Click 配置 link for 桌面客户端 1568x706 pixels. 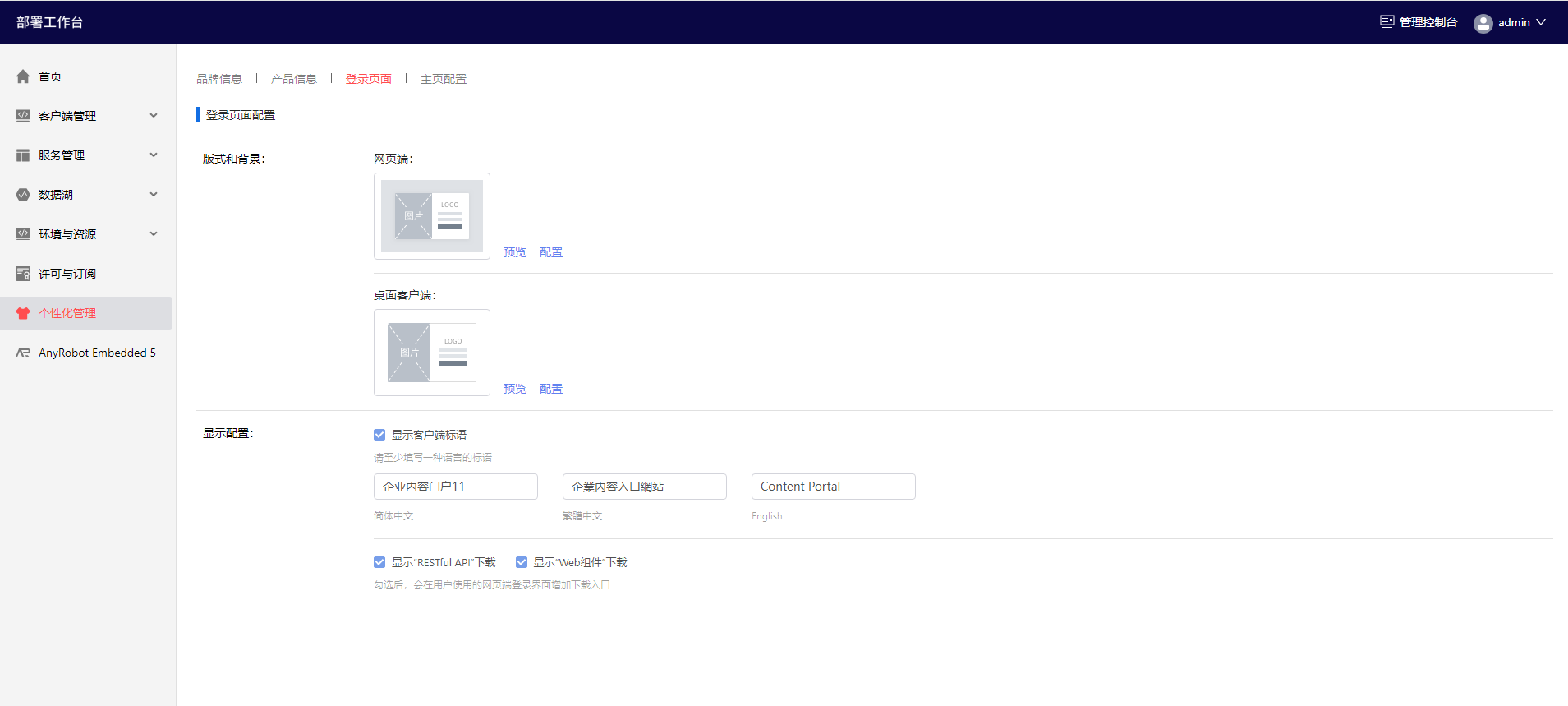[x=551, y=389]
